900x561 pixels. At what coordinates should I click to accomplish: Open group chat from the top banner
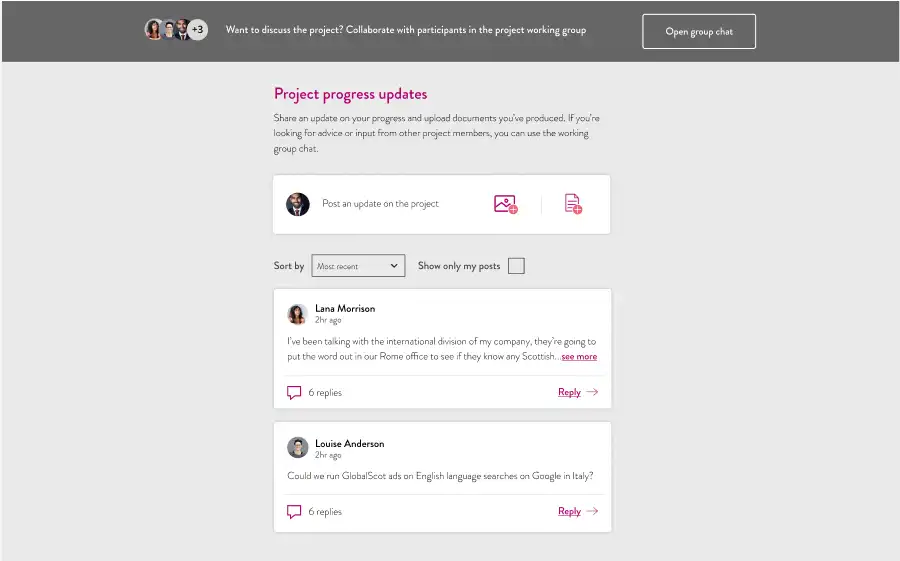coord(699,32)
